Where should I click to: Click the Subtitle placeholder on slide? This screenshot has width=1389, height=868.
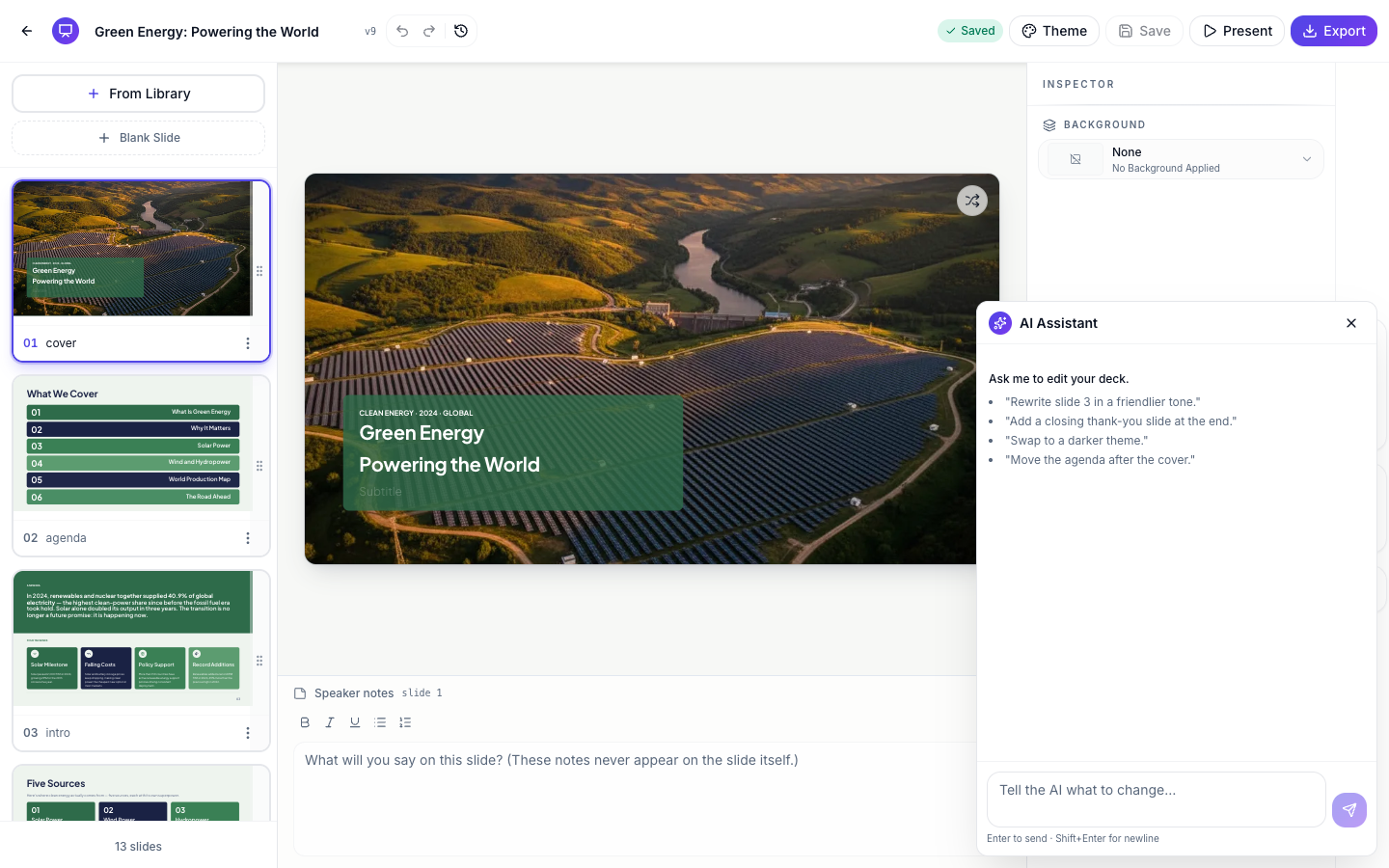[380, 492]
